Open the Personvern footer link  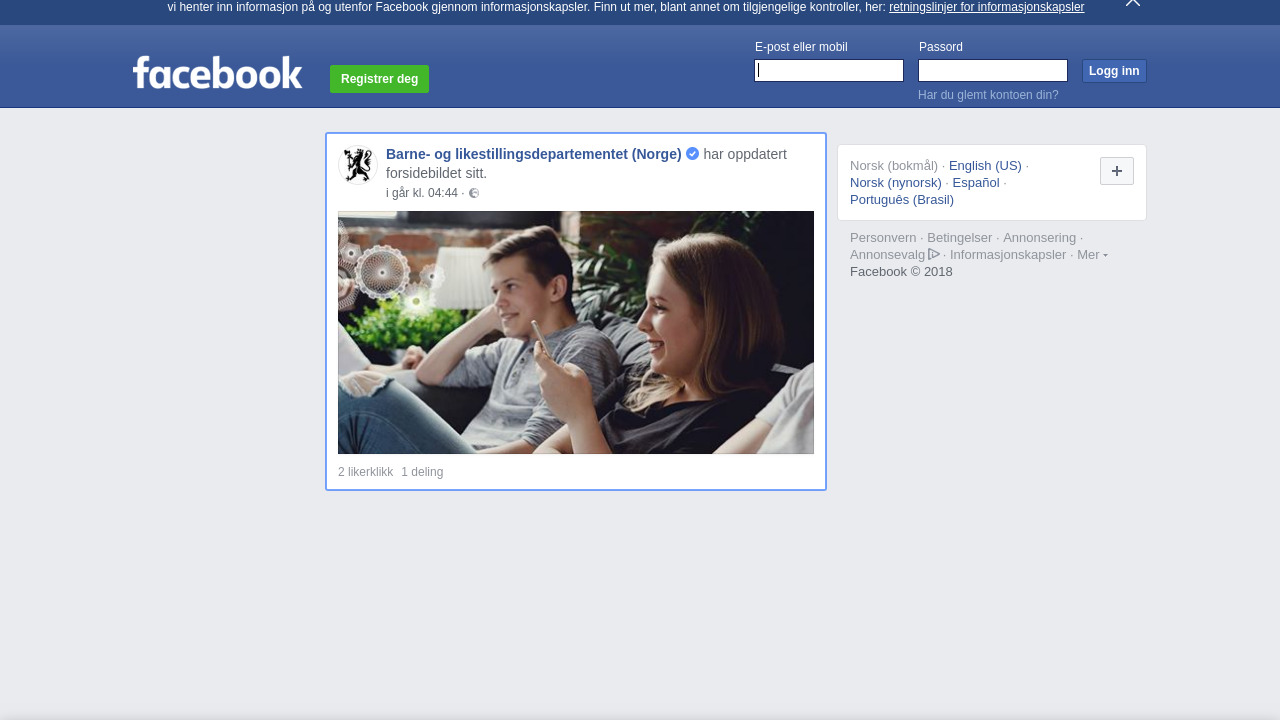coord(883,238)
